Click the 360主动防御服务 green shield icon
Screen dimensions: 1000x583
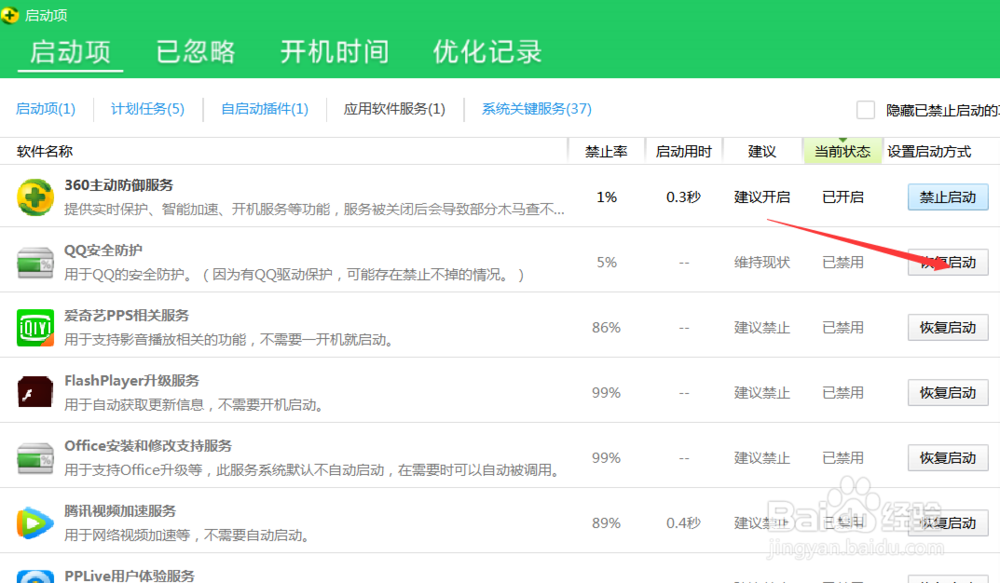(35, 196)
